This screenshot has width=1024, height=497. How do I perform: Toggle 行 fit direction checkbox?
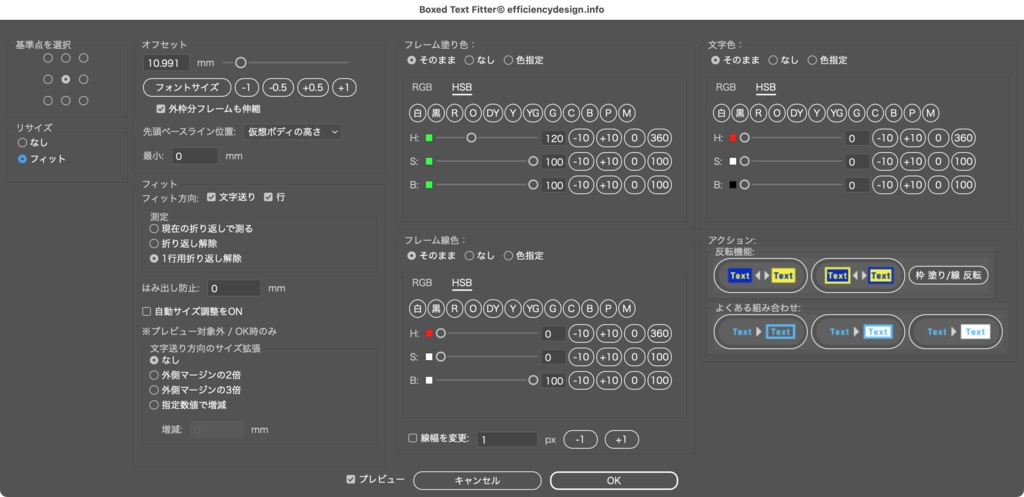coord(274,197)
